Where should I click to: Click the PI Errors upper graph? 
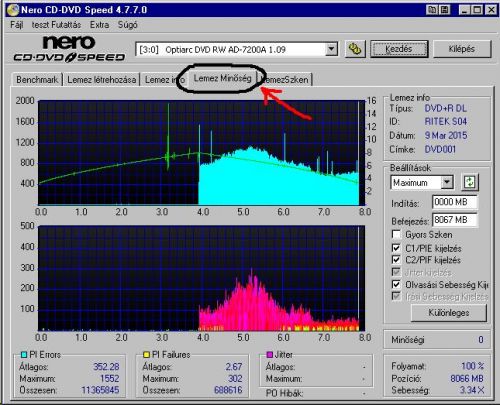pyautogui.click(x=202, y=153)
